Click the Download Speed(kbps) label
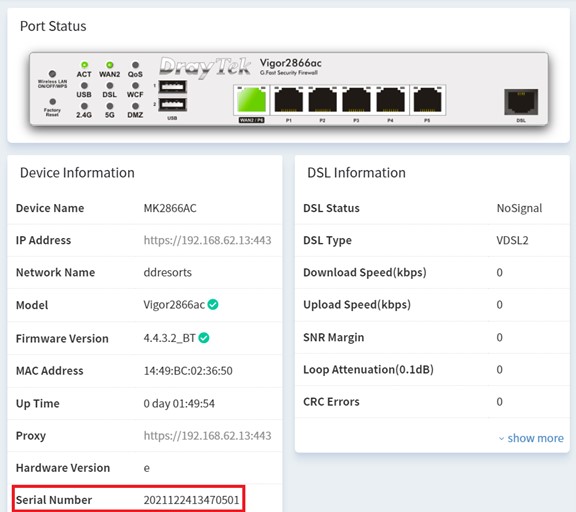The height and width of the screenshot is (512, 576). pyautogui.click(x=365, y=273)
